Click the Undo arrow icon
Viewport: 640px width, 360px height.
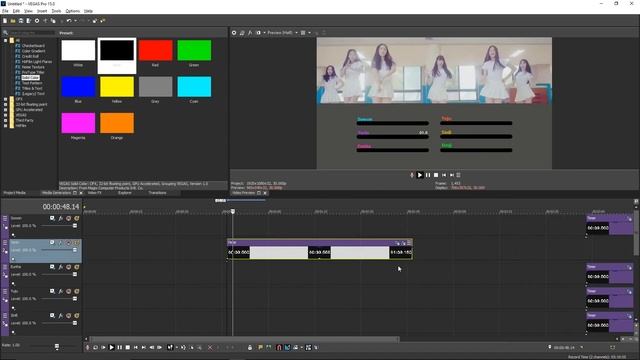(x=69, y=21)
